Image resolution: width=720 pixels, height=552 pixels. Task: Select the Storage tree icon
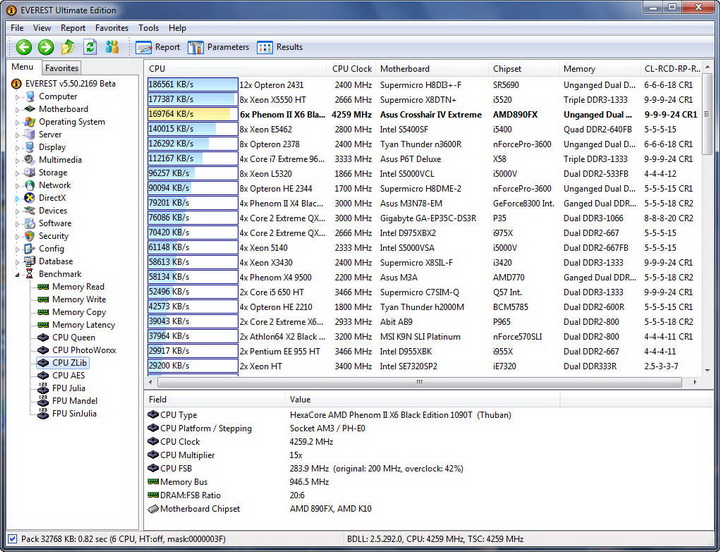coord(30,172)
